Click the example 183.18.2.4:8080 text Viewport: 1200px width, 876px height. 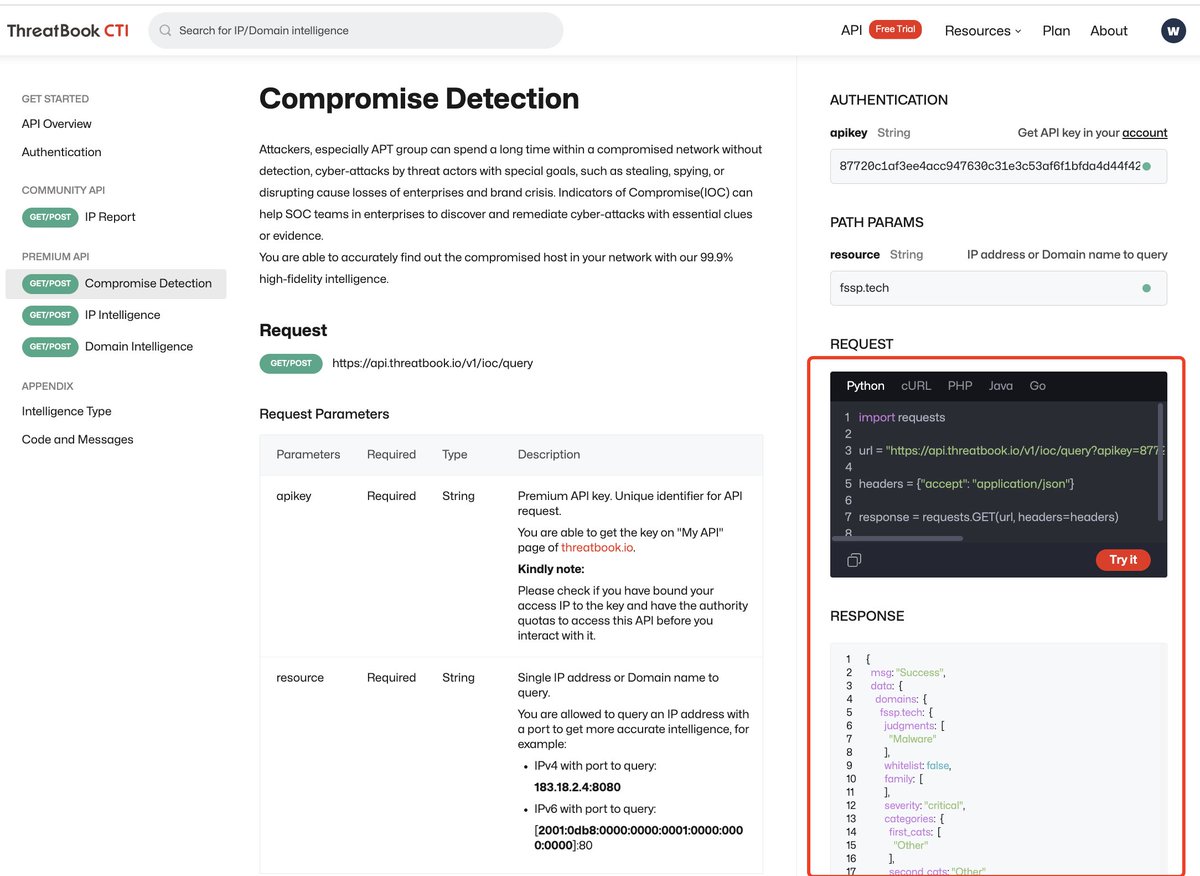[x=577, y=787]
